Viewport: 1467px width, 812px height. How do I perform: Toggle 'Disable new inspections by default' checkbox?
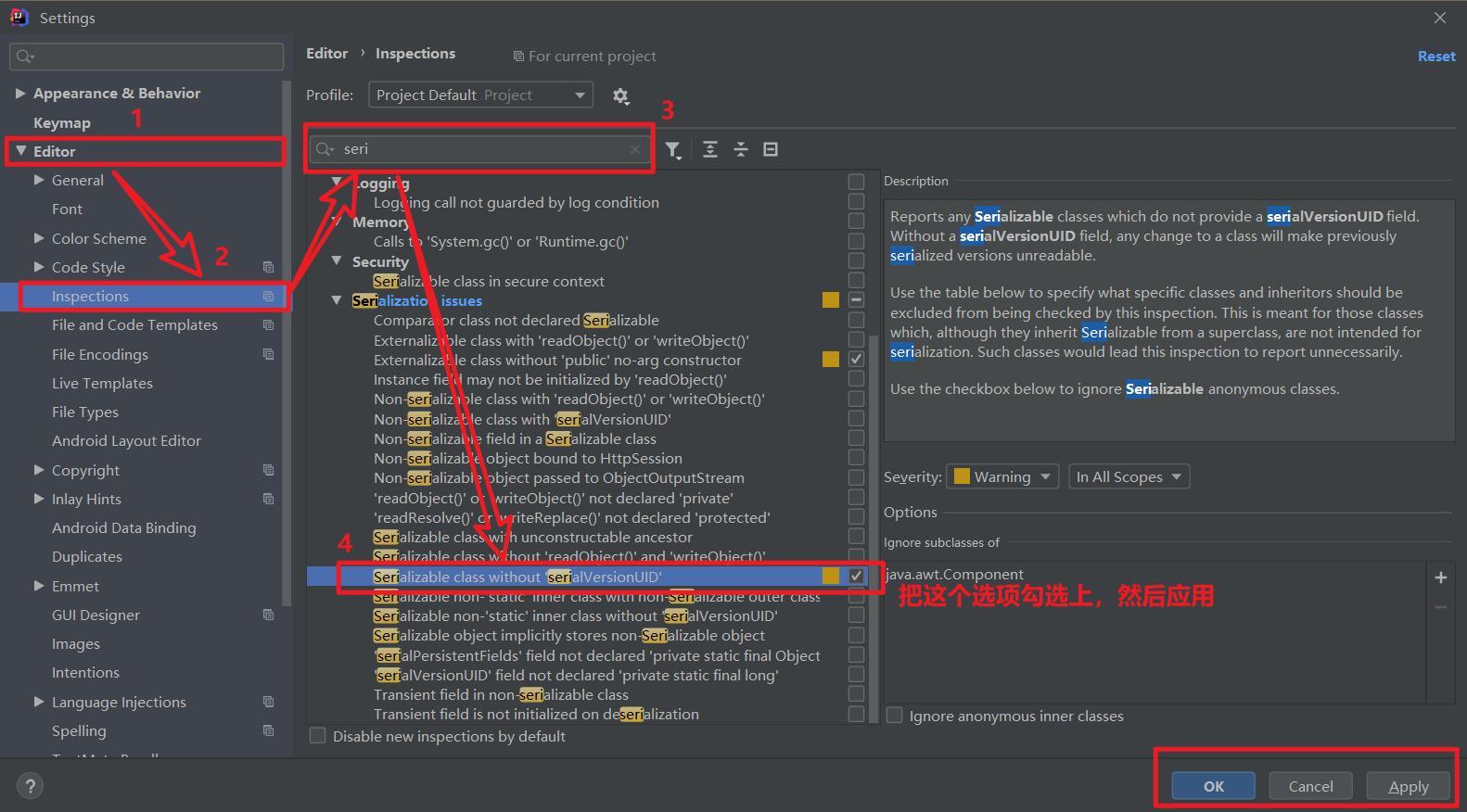tap(317, 736)
